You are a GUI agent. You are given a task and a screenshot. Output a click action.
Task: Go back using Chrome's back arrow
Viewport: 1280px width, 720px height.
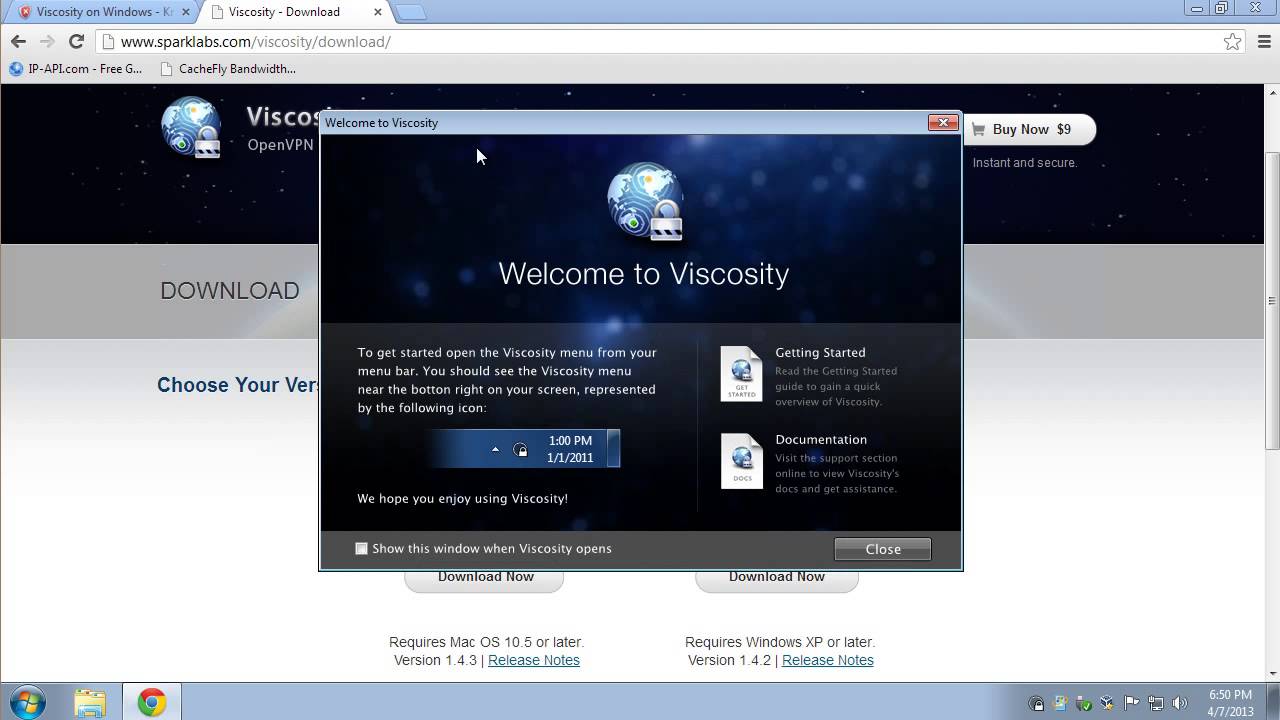tap(18, 41)
